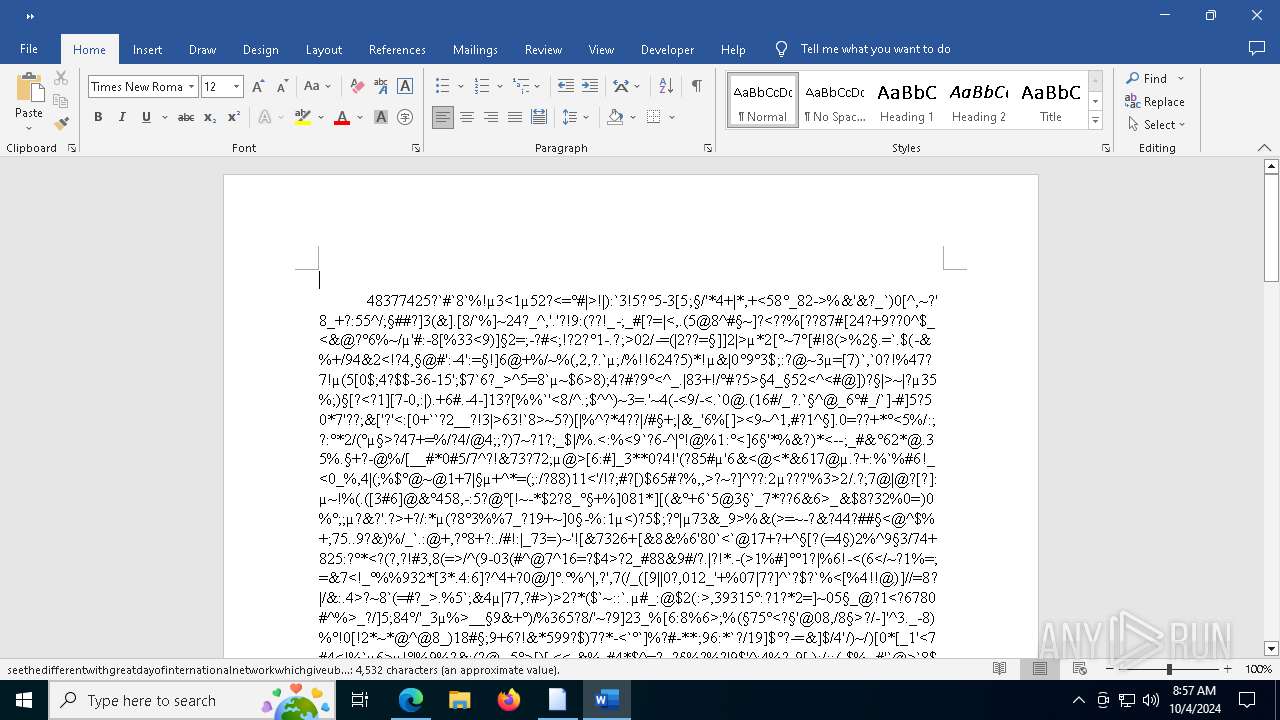Switch to the Layout tab

point(323,49)
